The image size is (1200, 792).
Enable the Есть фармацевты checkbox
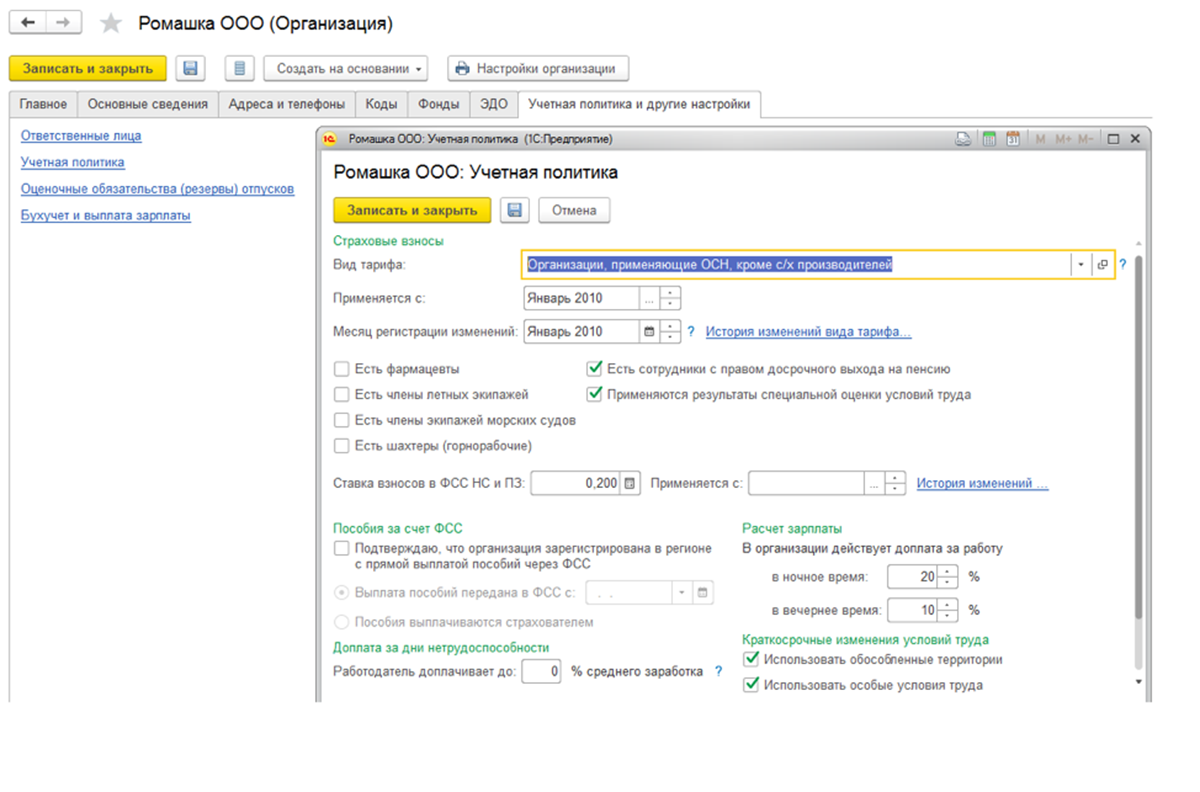(342, 369)
